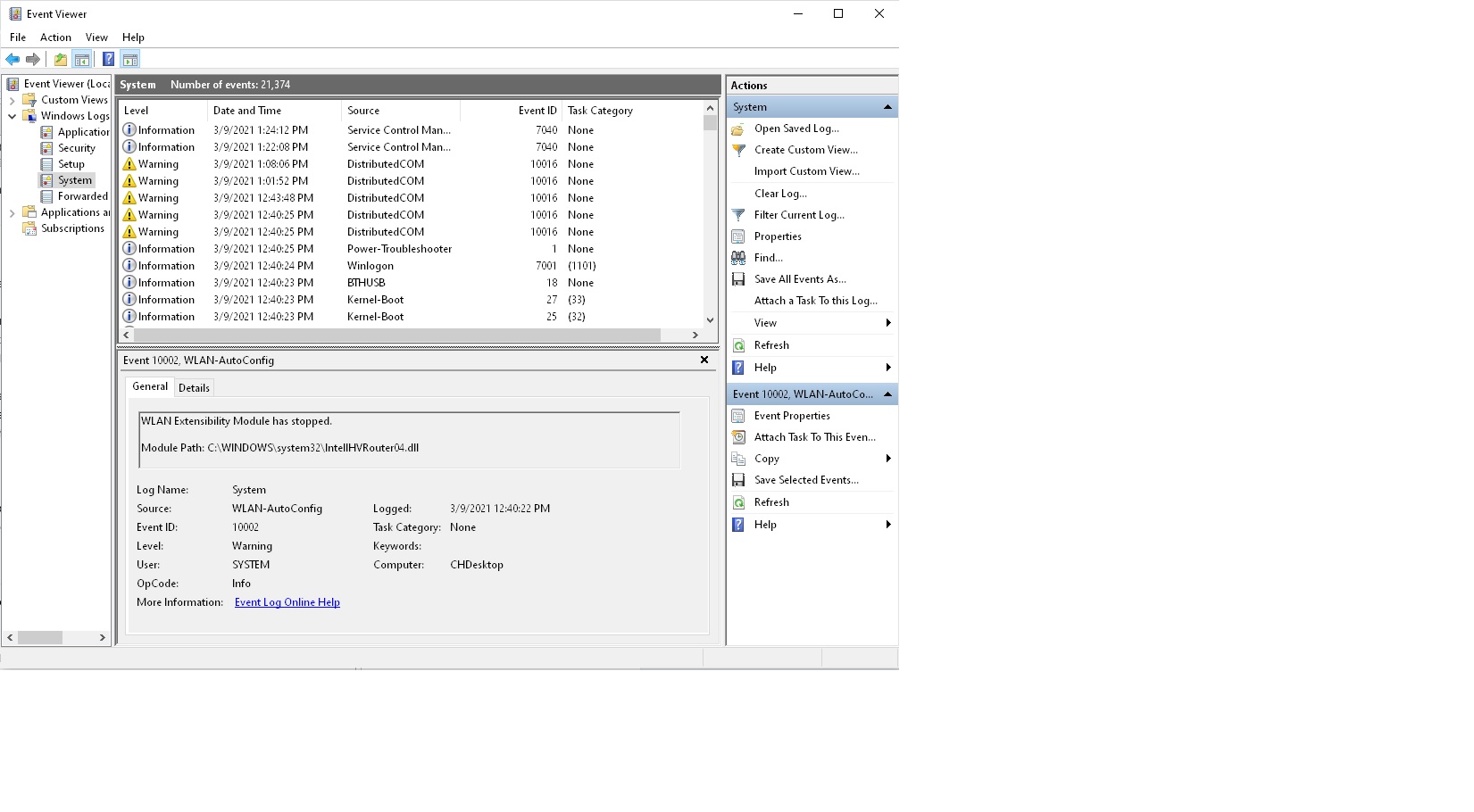Click the Security log icon in the tree
Screen dimensions: 1474x812
(x=47, y=148)
